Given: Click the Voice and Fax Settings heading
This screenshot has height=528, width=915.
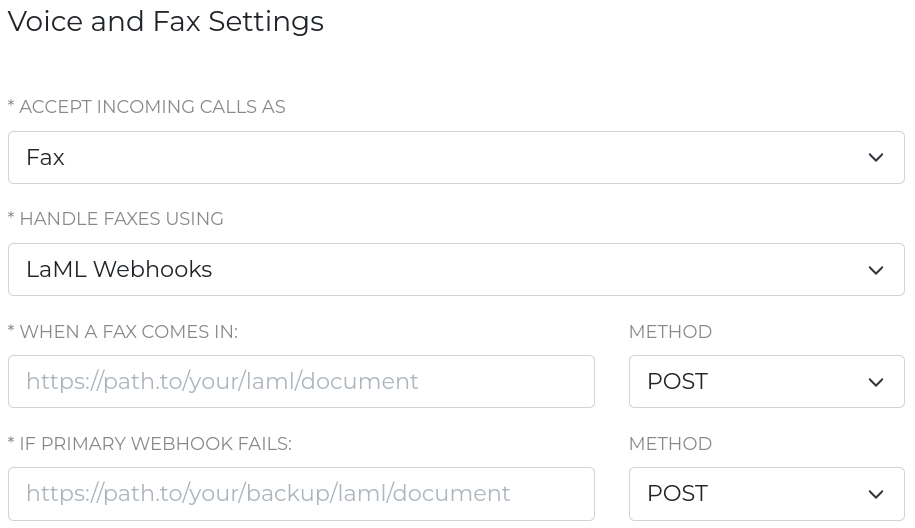Looking at the screenshot, I should [x=166, y=22].
